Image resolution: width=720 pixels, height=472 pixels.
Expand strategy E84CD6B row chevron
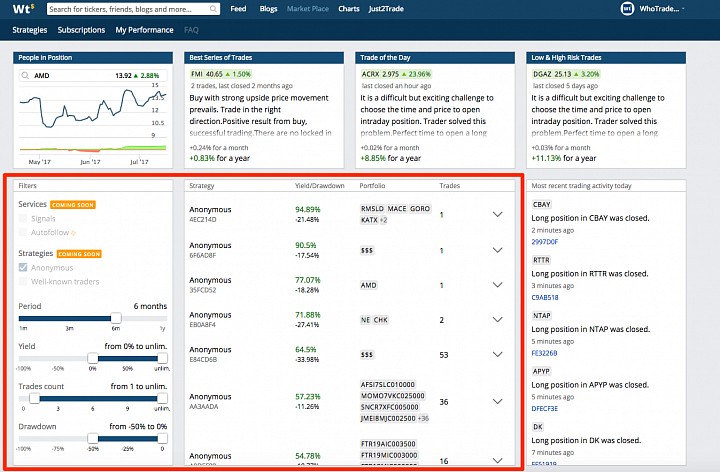click(497, 354)
